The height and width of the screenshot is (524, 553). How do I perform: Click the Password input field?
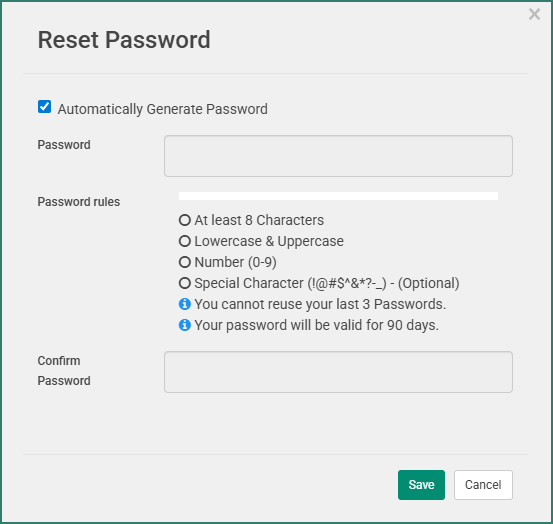click(338, 156)
